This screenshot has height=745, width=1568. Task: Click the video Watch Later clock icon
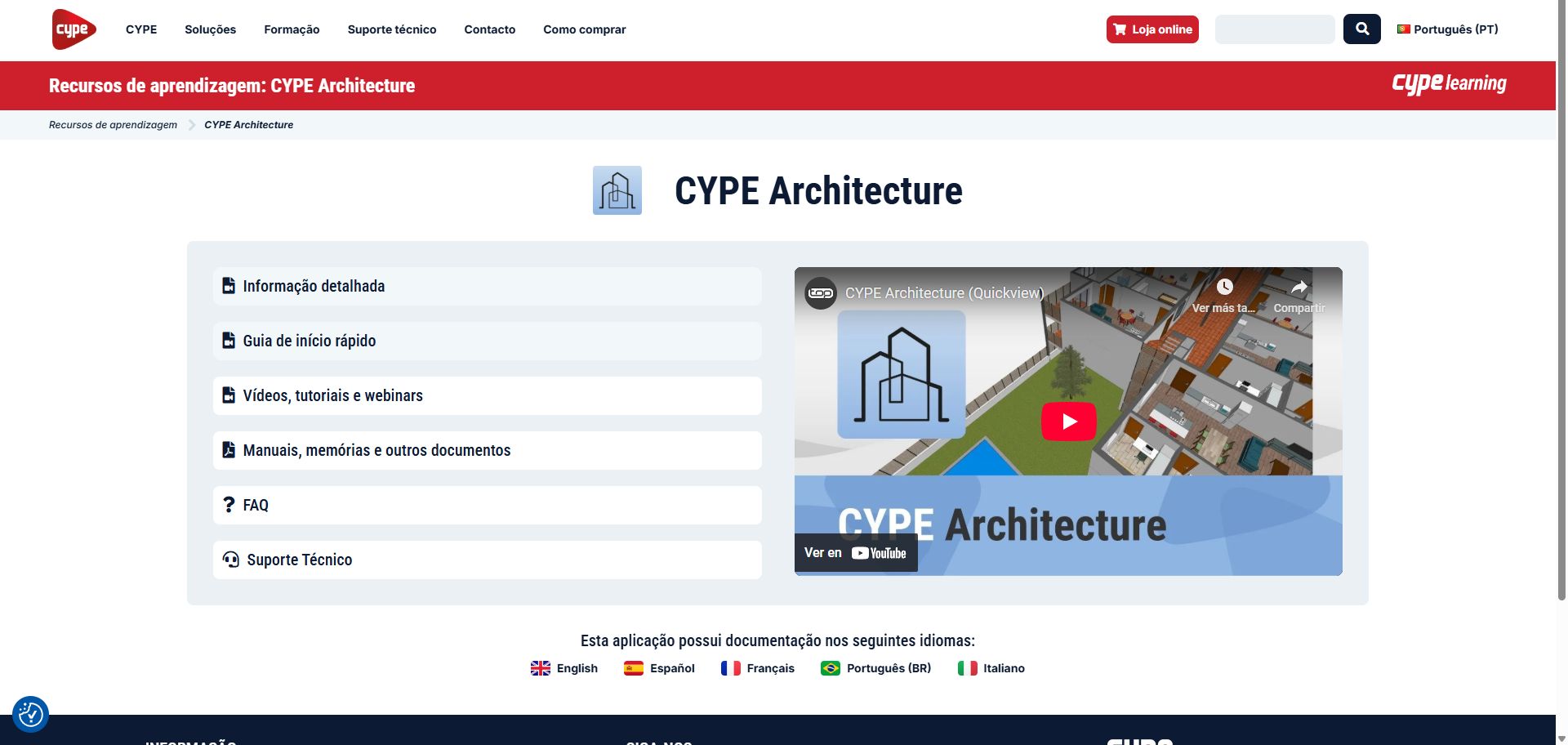click(x=1224, y=288)
